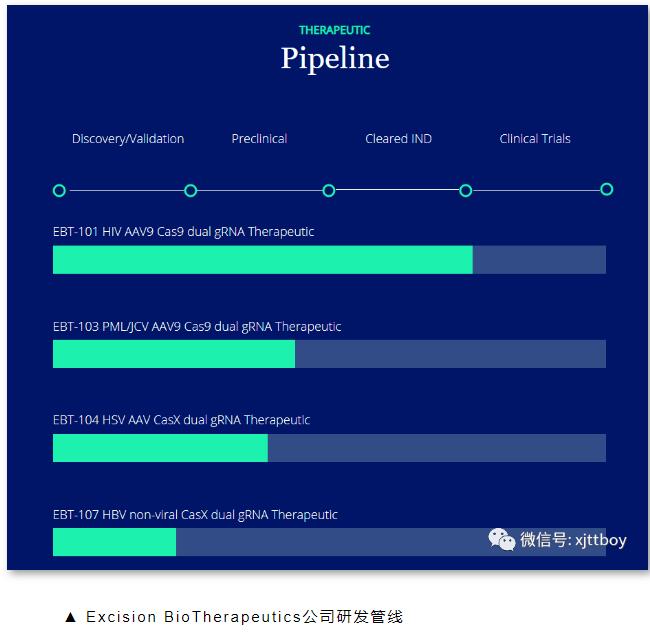Open the EBT-101 HIV AAV9 therapeutic title
The width and height of the screenshot is (650, 634).
click(x=183, y=232)
